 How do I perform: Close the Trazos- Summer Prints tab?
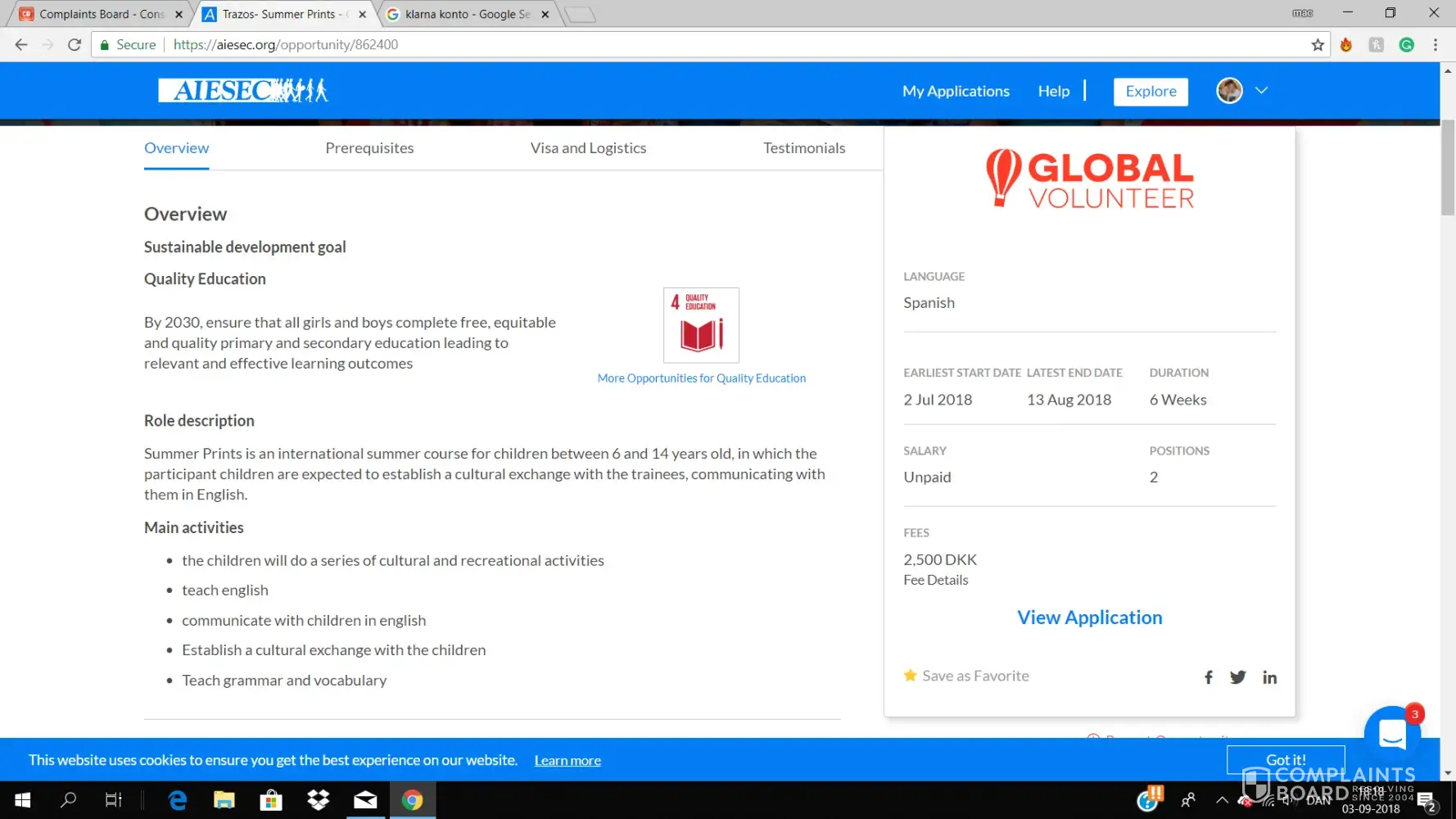pyautogui.click(x=362, y=14)
